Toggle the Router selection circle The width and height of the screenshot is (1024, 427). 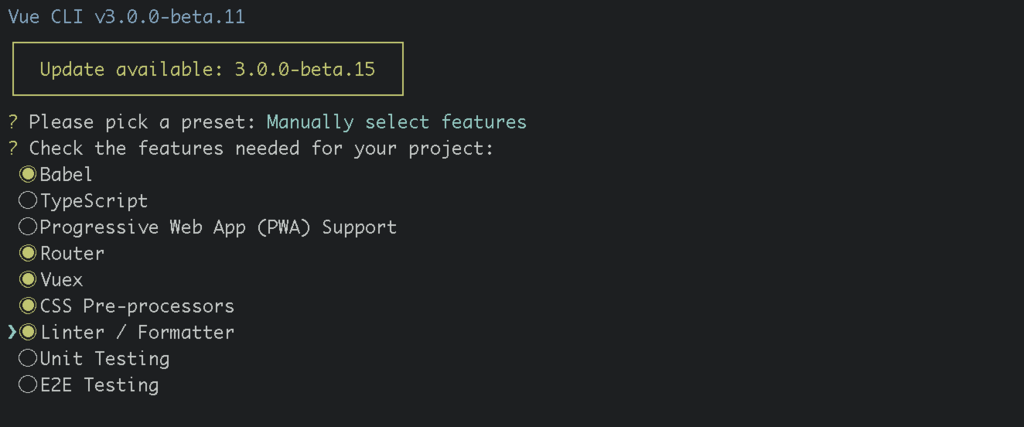tap(27, 253)
